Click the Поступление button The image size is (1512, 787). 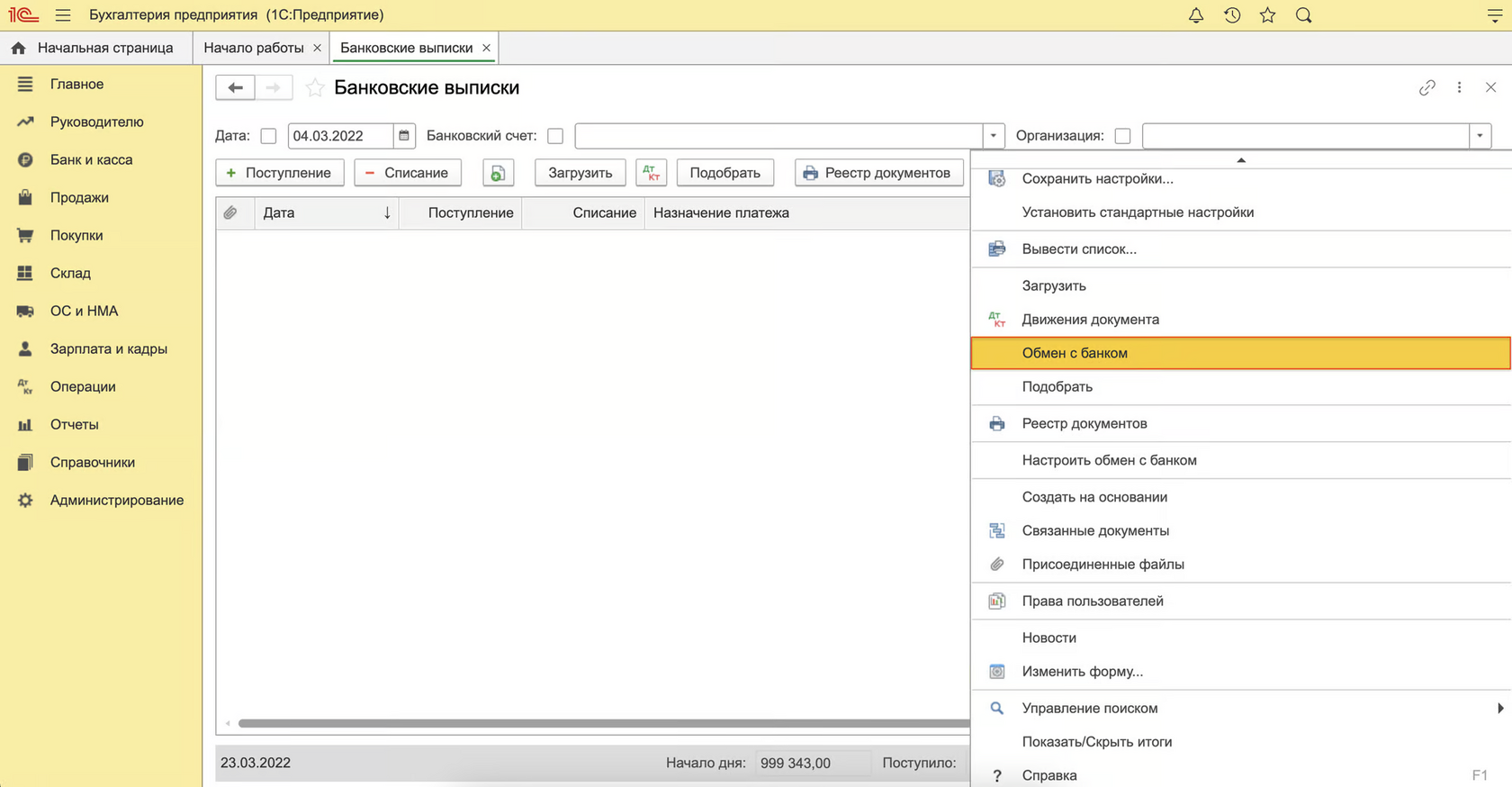[280, 173]
